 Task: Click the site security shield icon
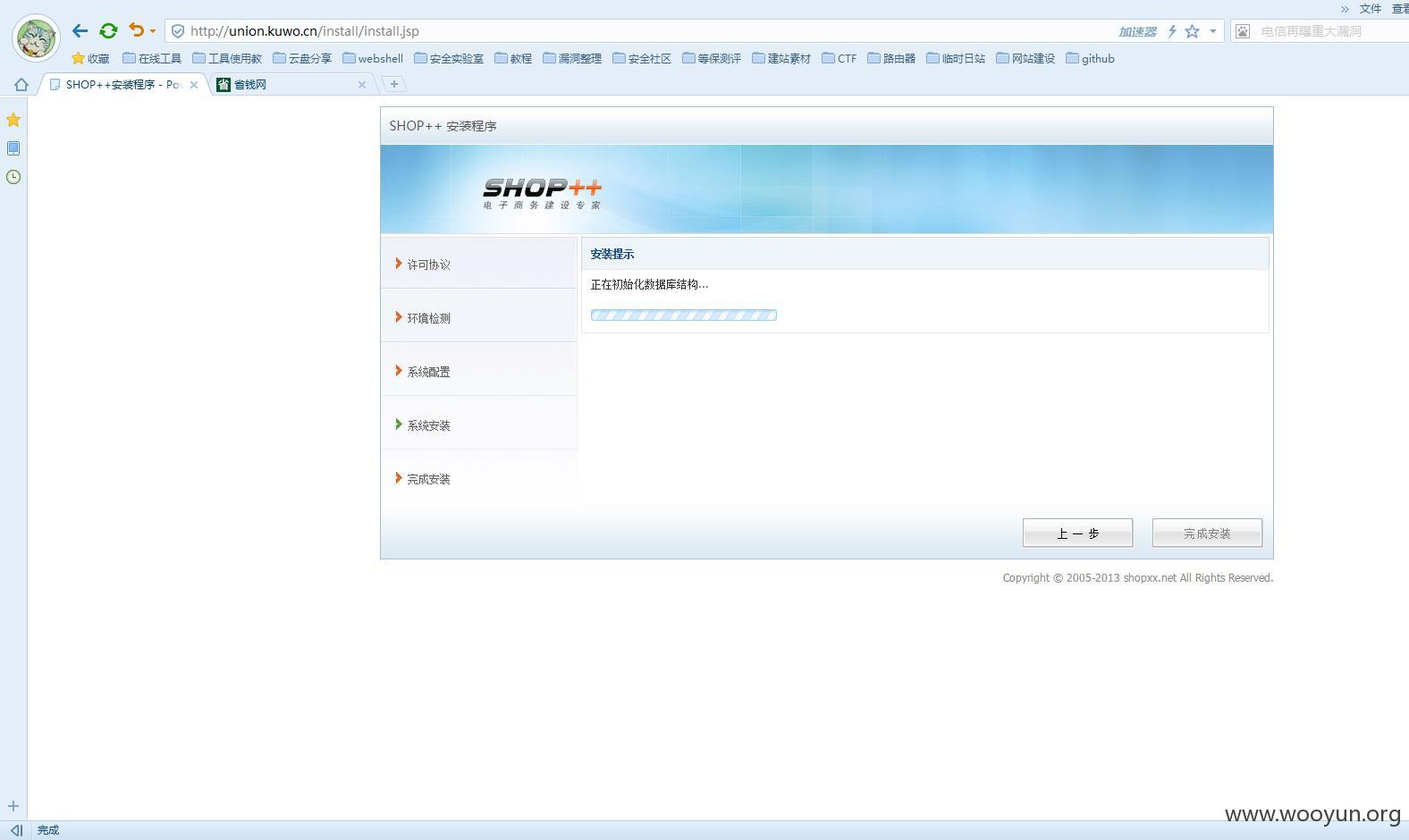coord(178,31)
